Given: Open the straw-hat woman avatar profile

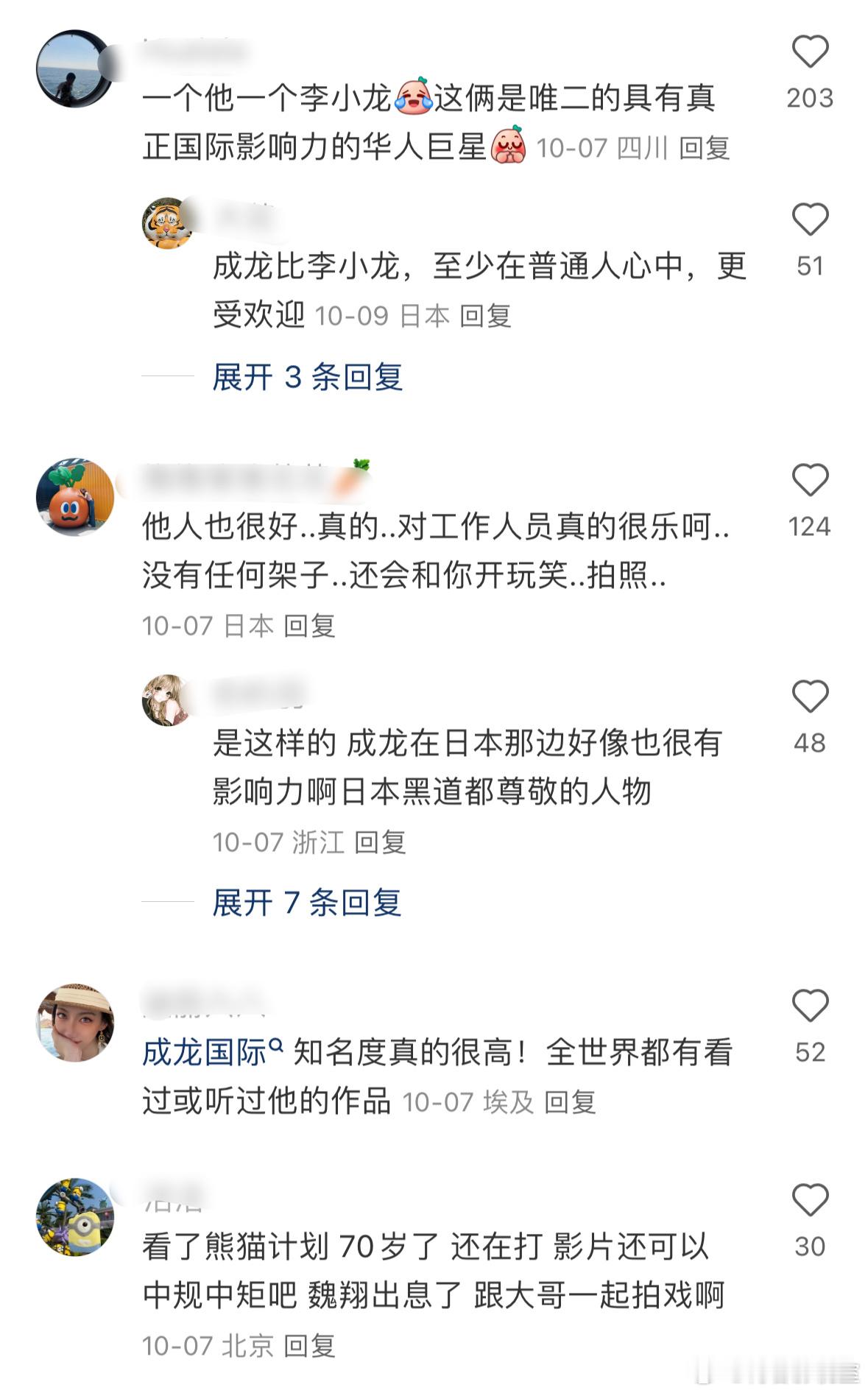Looking at the screenshot, I should (x=75, y=1023).
